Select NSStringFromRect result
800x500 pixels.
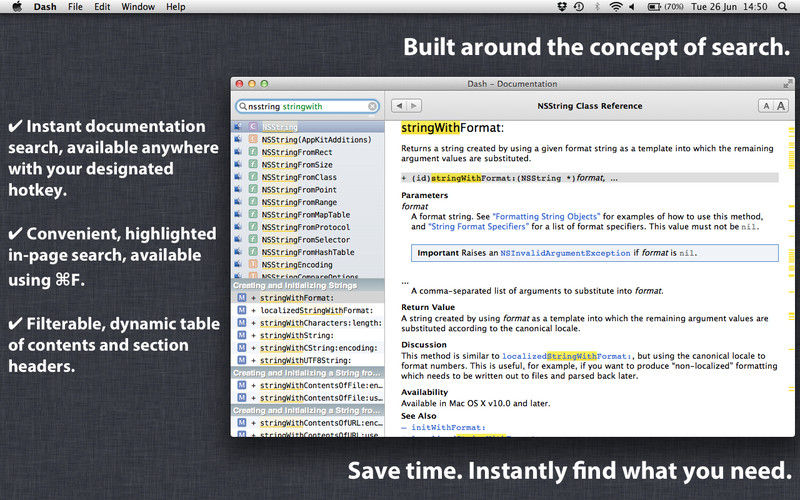click(308, 152)
